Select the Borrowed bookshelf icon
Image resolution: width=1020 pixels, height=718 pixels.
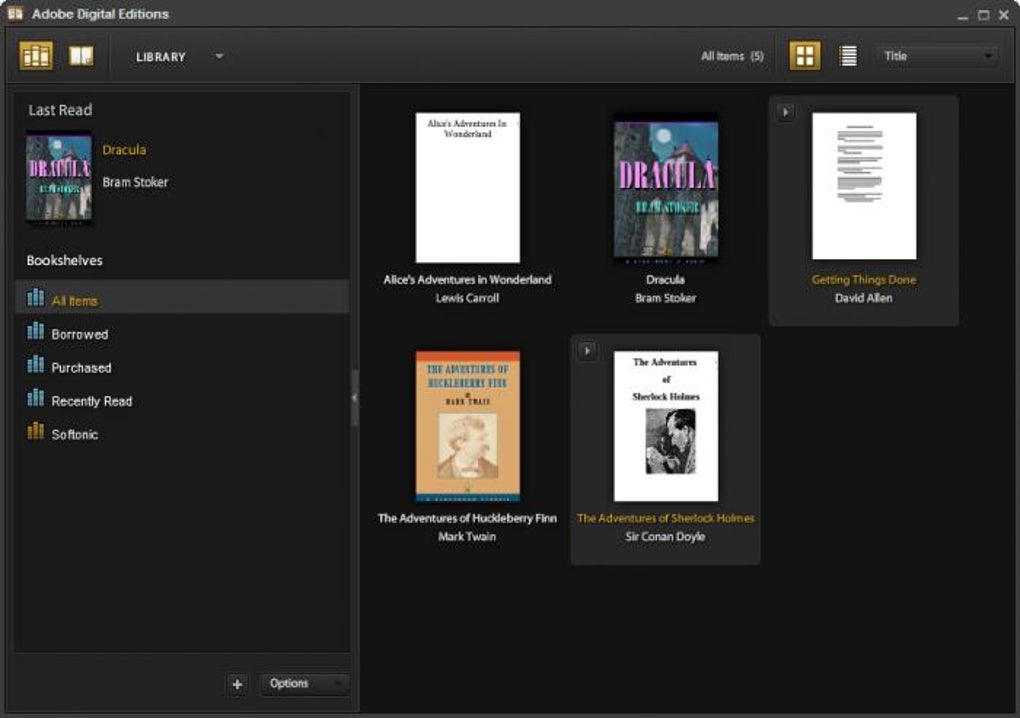tap(37, 333)
